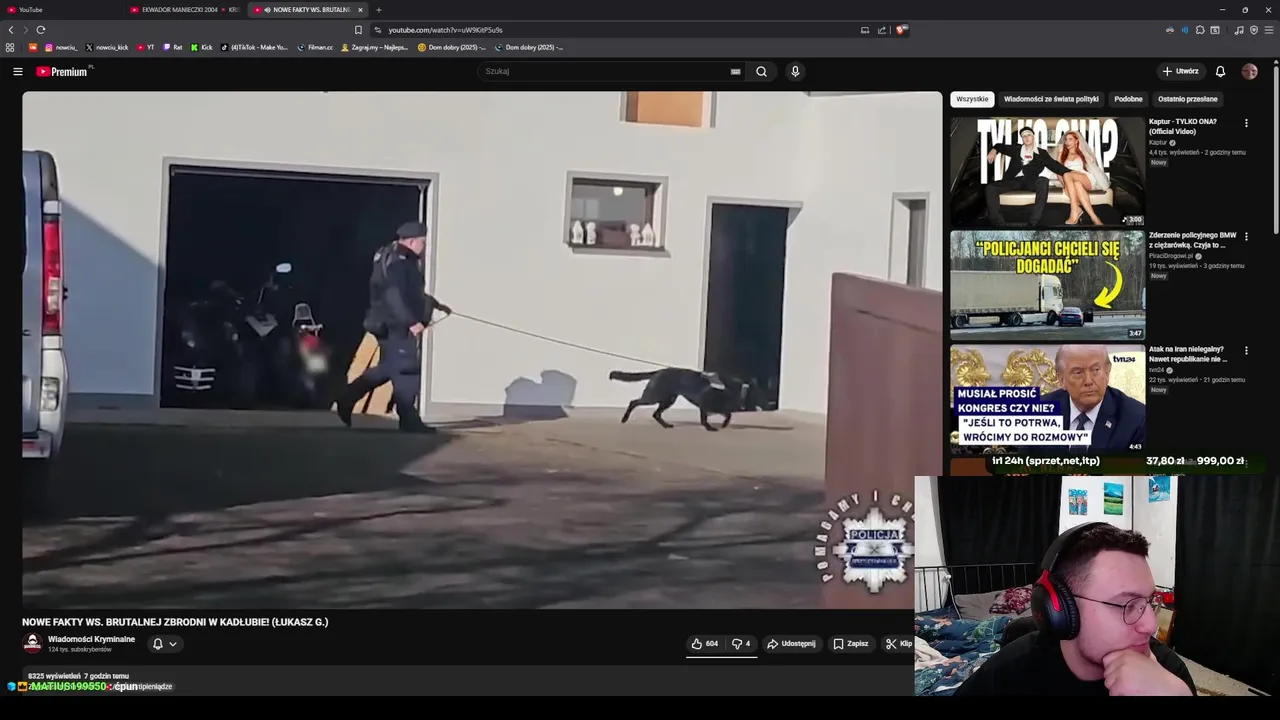Open the wallet icon in browser toolbar

click(x=1215, y=30)
